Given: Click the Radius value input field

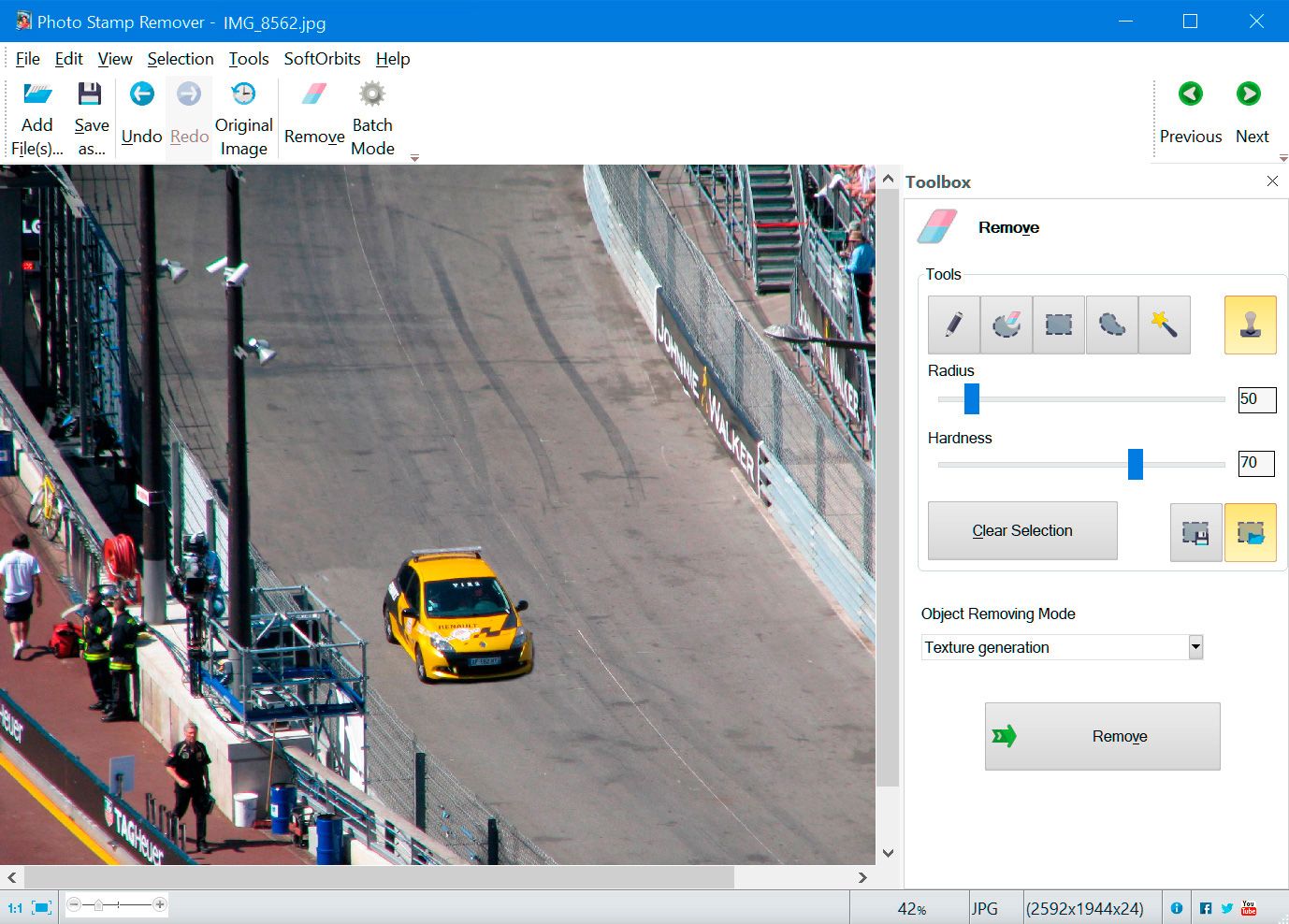Looking at the screenshot, I should [x=1255, y=399].
